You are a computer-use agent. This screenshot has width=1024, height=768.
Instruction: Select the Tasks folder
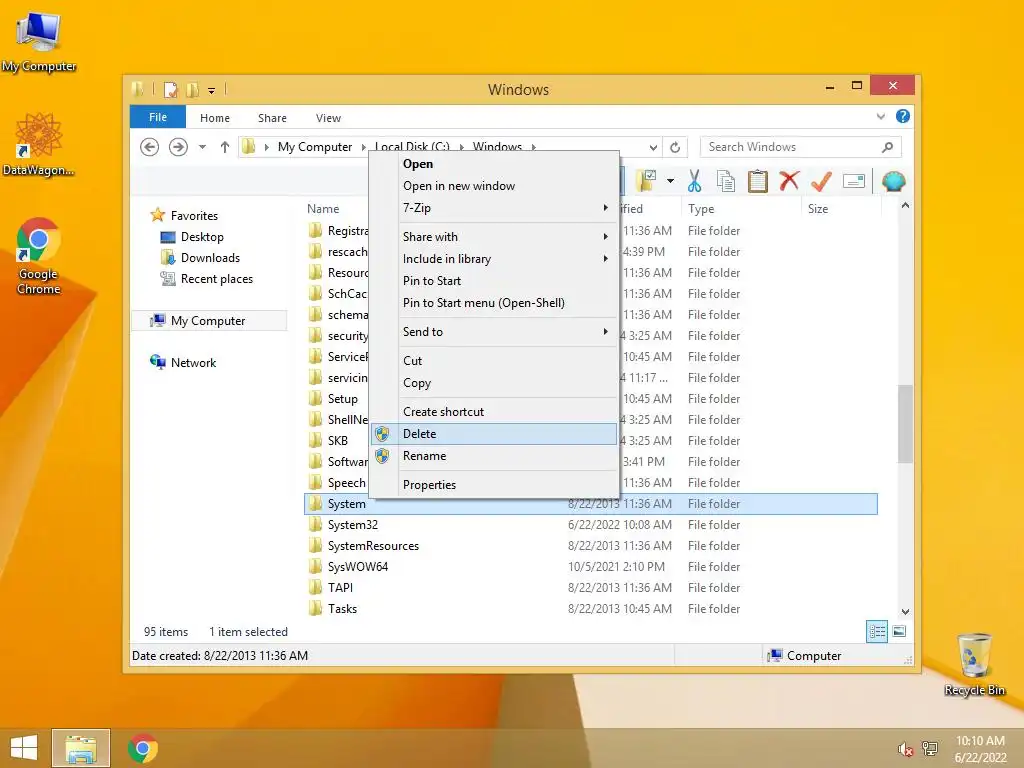(590, 609)
